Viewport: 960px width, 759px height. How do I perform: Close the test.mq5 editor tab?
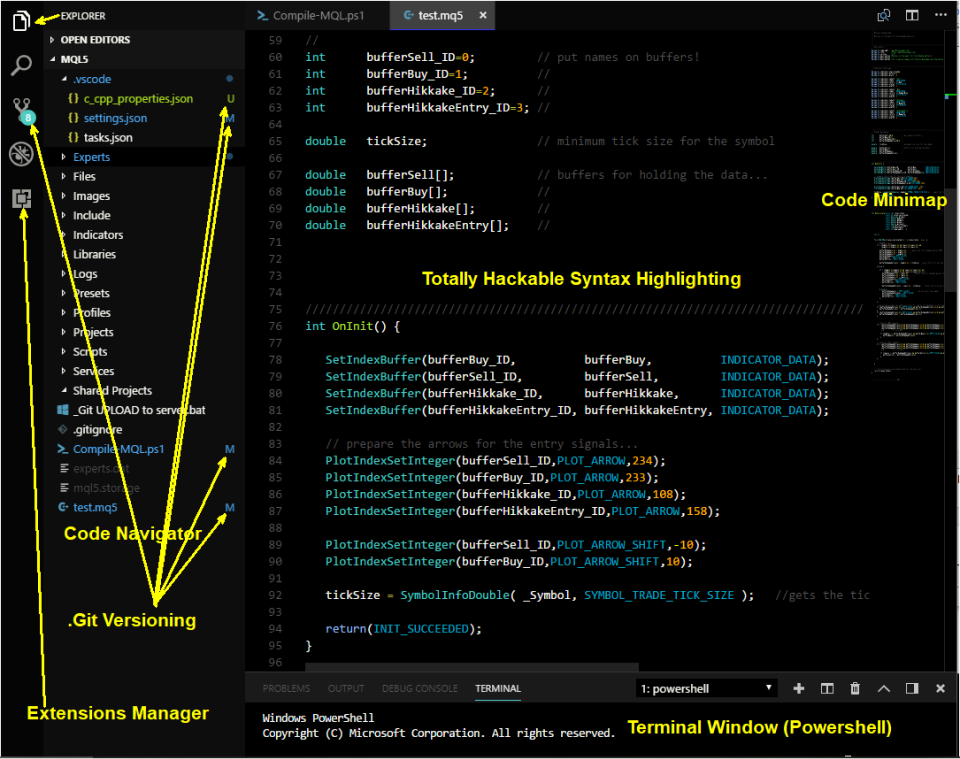tap(483, 15)
